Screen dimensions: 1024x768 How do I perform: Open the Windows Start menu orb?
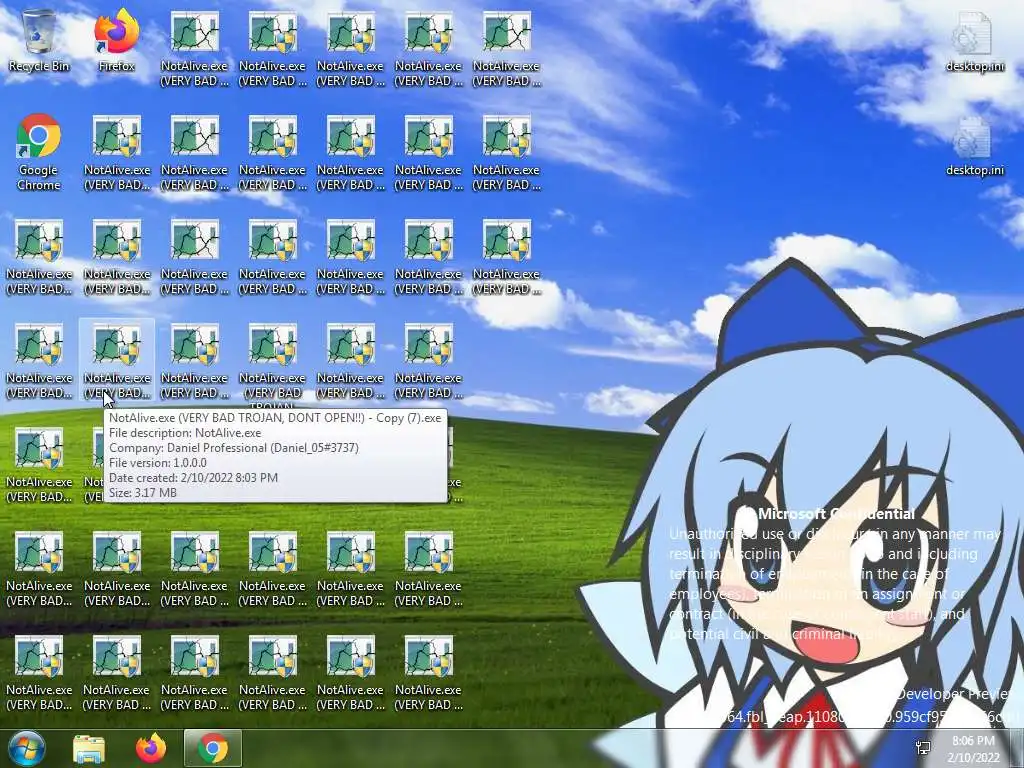(x=25, y=748)
